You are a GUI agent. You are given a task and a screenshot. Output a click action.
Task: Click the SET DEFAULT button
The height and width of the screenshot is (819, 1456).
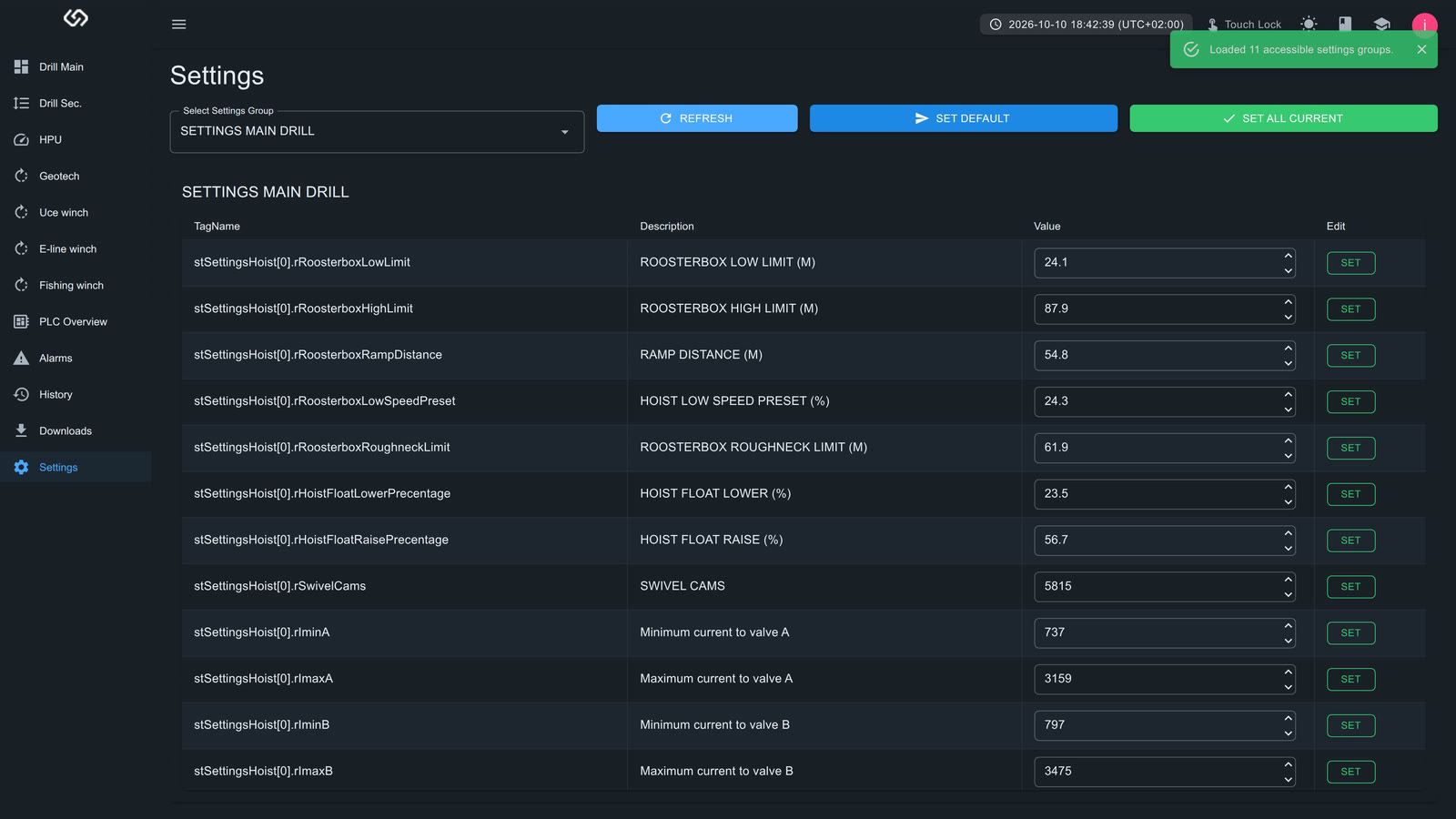click(964, 118)
